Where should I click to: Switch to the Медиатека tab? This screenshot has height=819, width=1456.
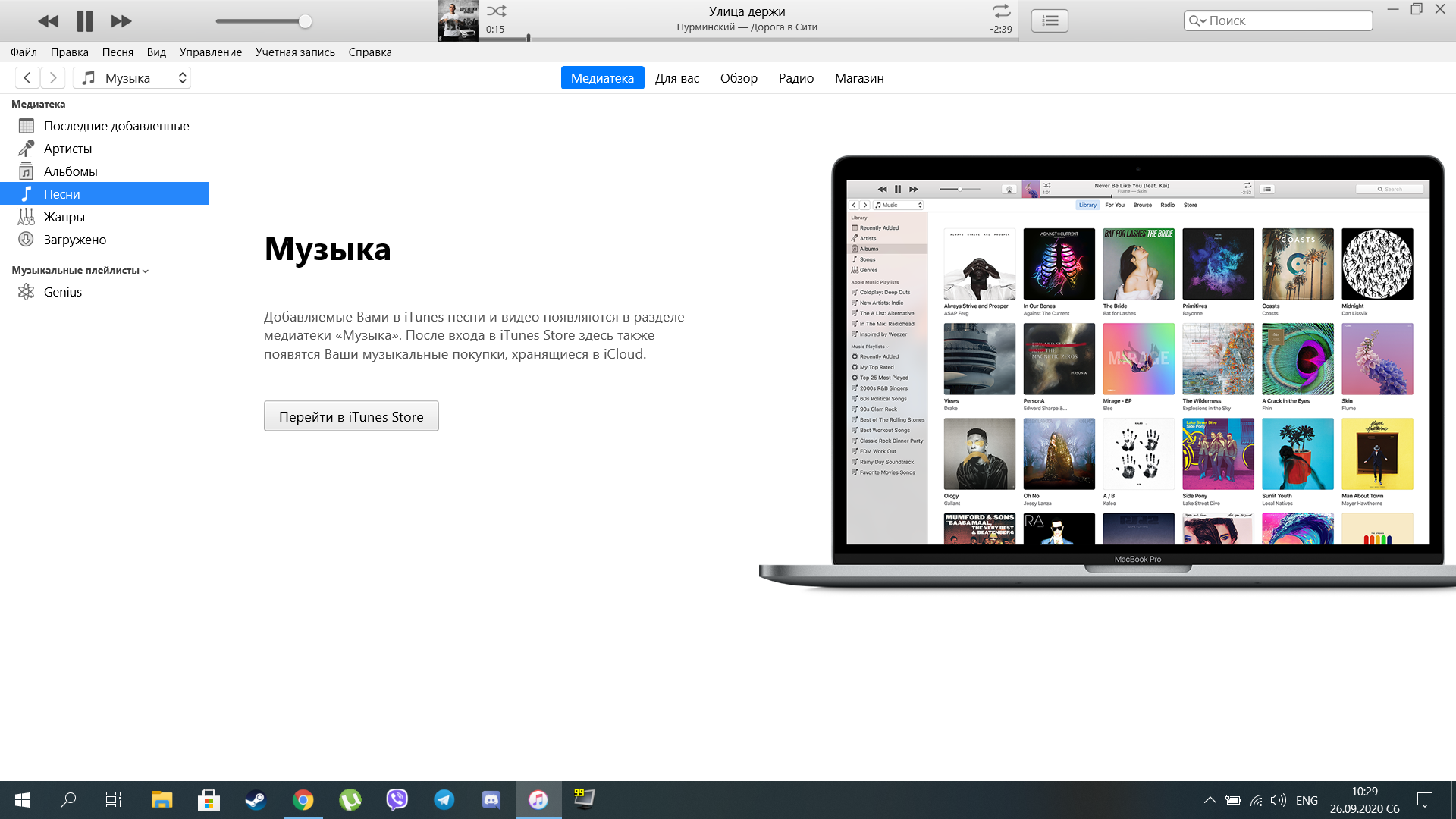(x=602, y=78)
